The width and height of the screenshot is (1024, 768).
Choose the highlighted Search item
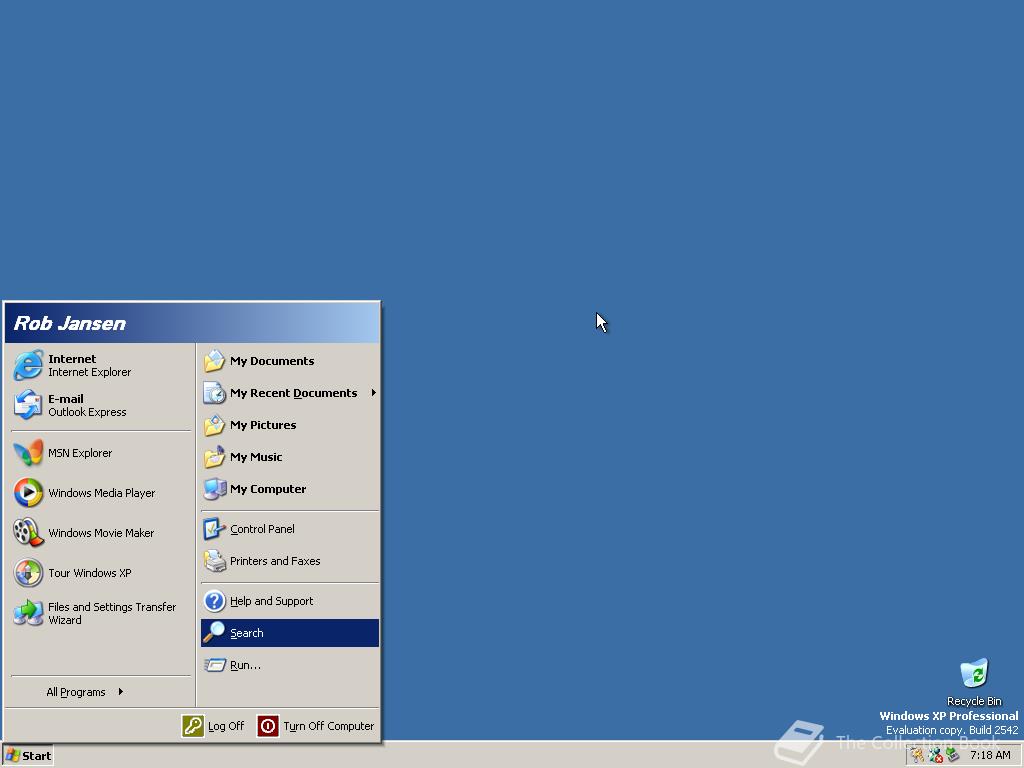coord(290,633)
